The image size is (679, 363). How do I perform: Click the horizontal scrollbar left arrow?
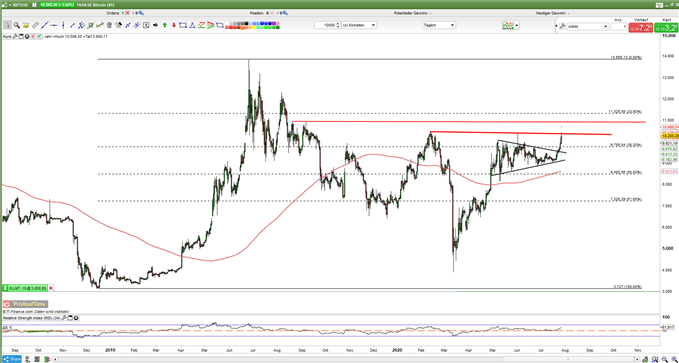(x=55, y=360)
